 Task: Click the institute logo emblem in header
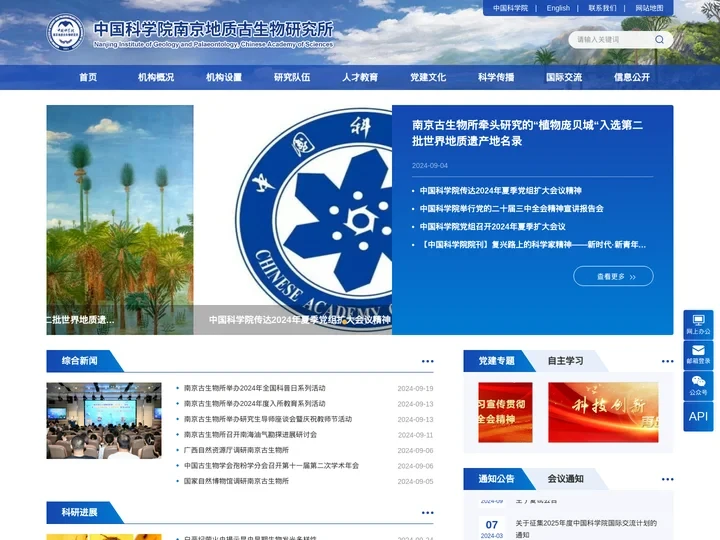66,32
